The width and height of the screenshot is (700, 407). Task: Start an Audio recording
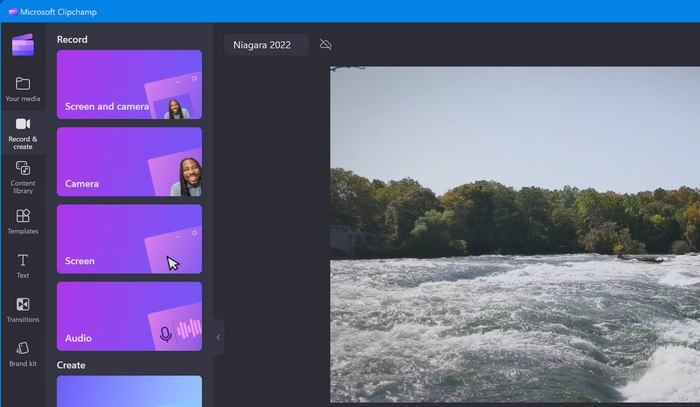tap(129, 316)
